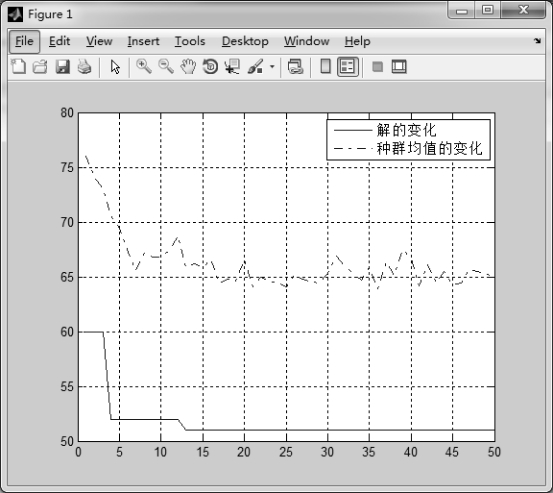The width and height of the screenshot is (553, 493).
Task: Click the Open File folder icon
Action: pyautogui.click(x=40, y=66)
